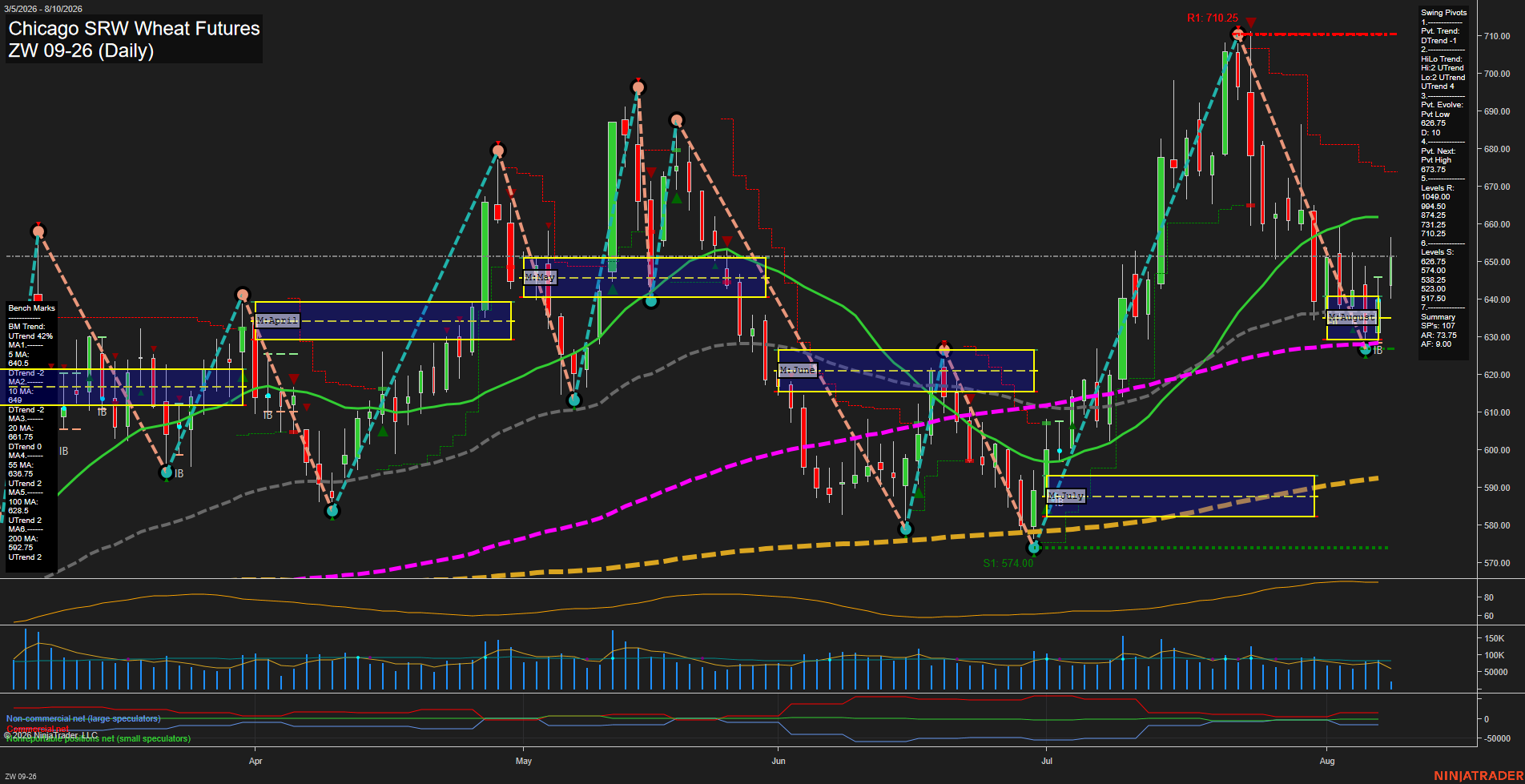Click the early-April swing pivot low near 584
Viewport: 1525px width, 784px height.
[332, 511]
